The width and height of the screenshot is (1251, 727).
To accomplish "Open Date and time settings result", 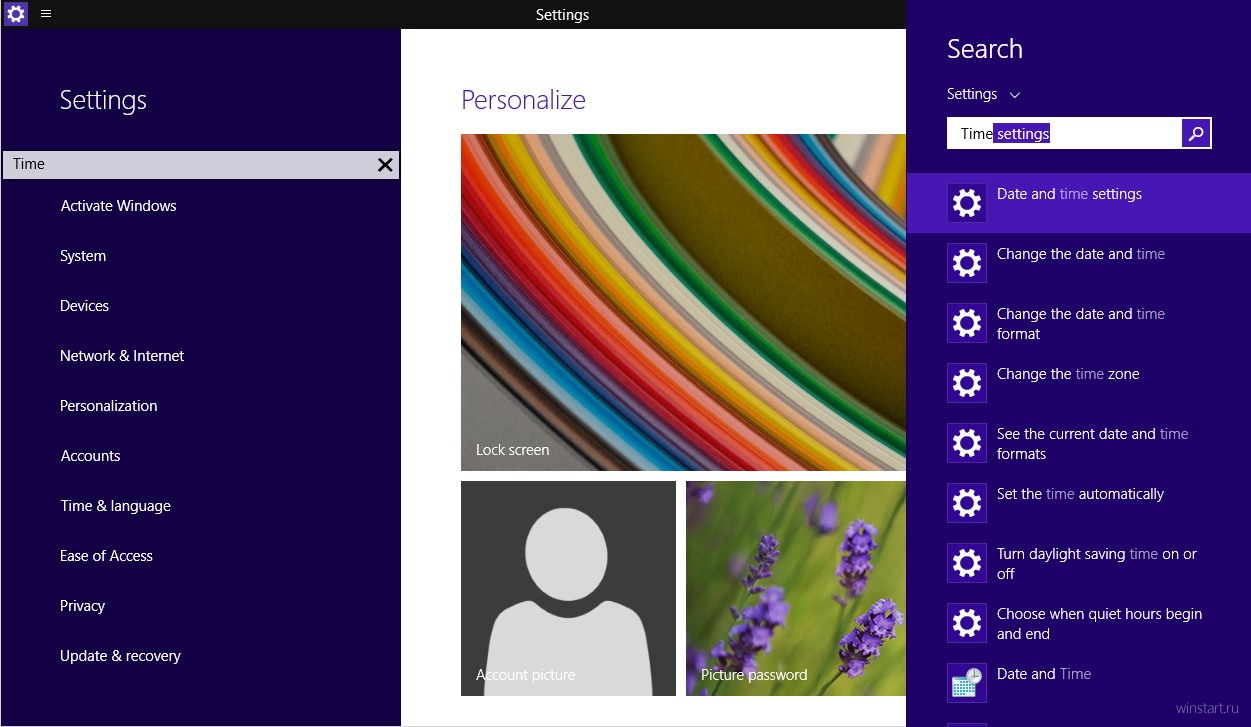I will pos(1079,203).
